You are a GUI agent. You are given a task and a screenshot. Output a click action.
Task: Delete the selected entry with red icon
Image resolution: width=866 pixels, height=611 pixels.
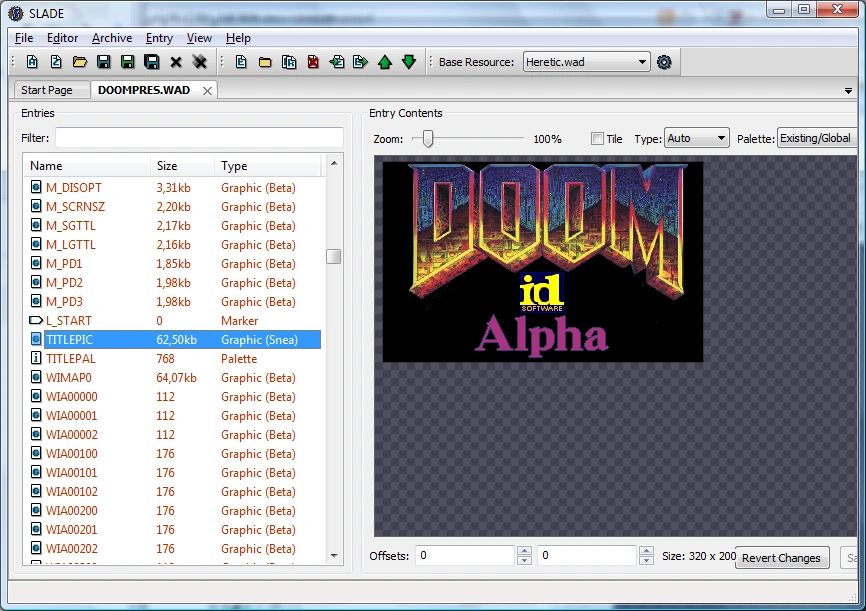(x=313, y=62)
